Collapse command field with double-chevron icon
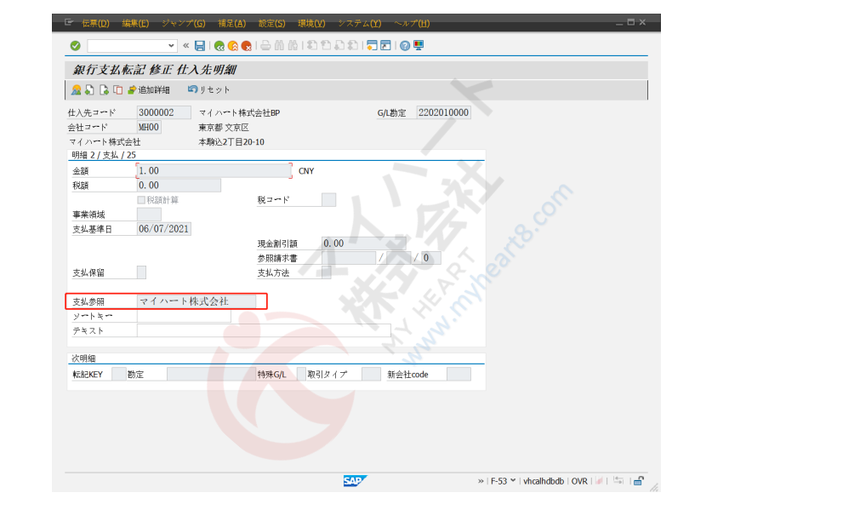860x510 pixels. 186,46
